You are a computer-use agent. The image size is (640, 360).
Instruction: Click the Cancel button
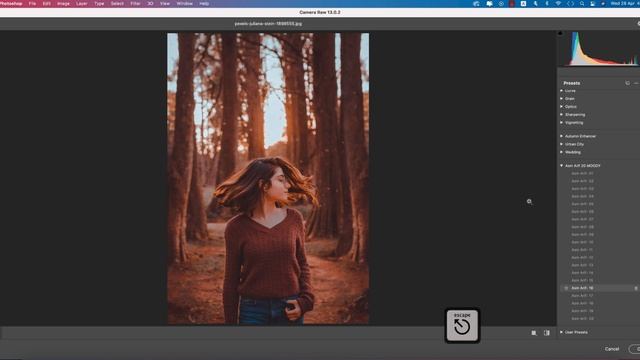coord(612,349)
